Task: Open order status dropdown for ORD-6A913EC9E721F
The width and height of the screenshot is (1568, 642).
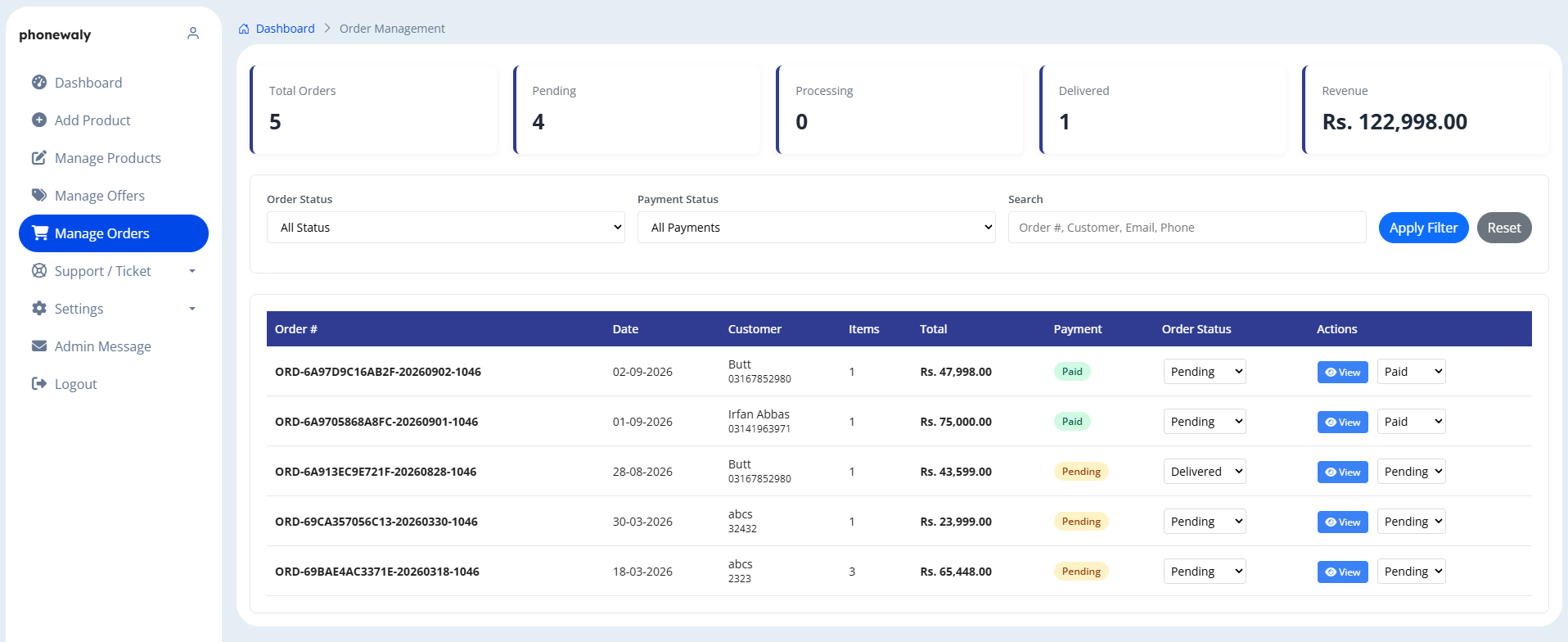Action: click(x=1205, y=472)
